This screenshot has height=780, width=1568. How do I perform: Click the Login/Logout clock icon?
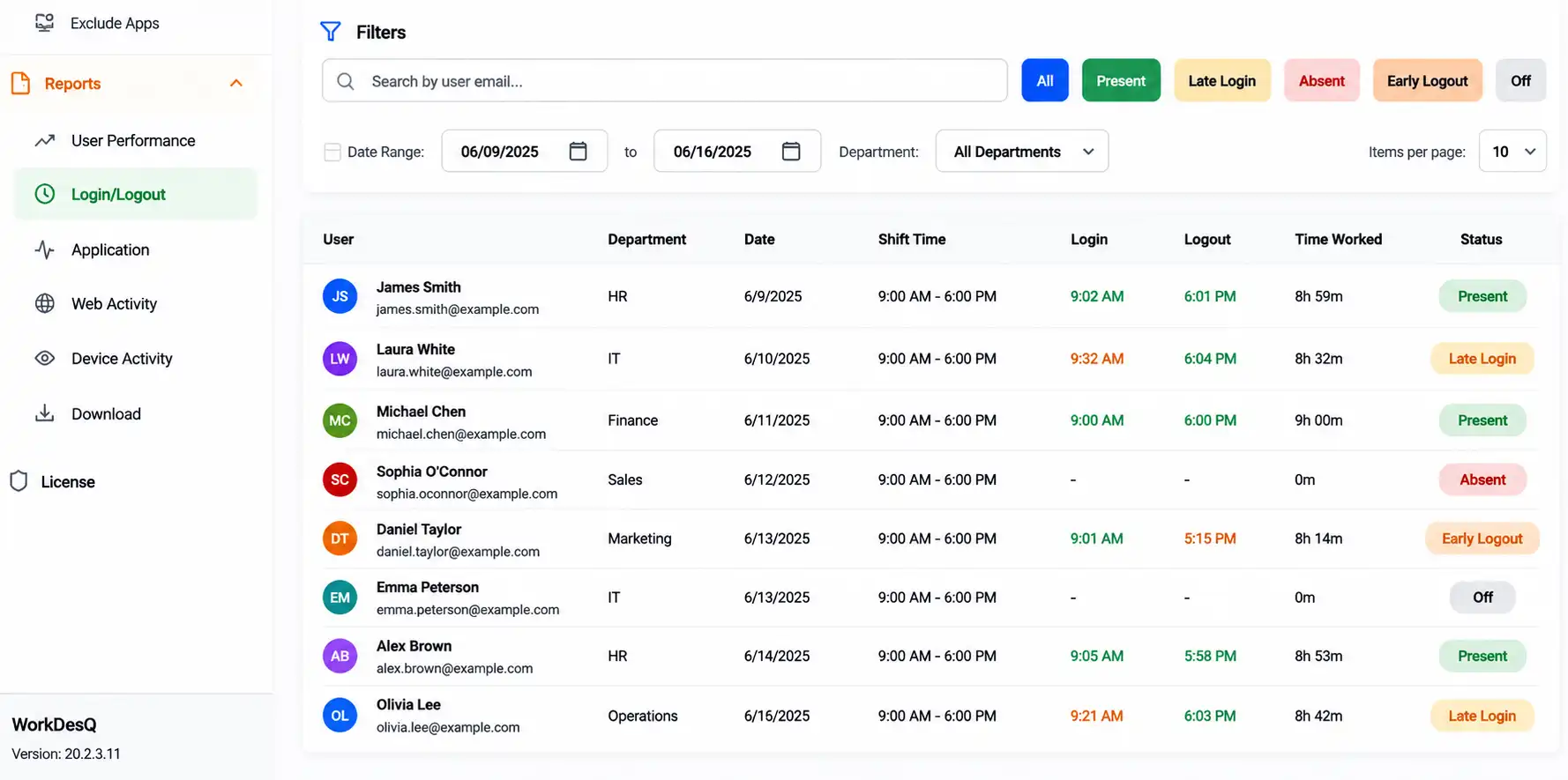point(45,194)
